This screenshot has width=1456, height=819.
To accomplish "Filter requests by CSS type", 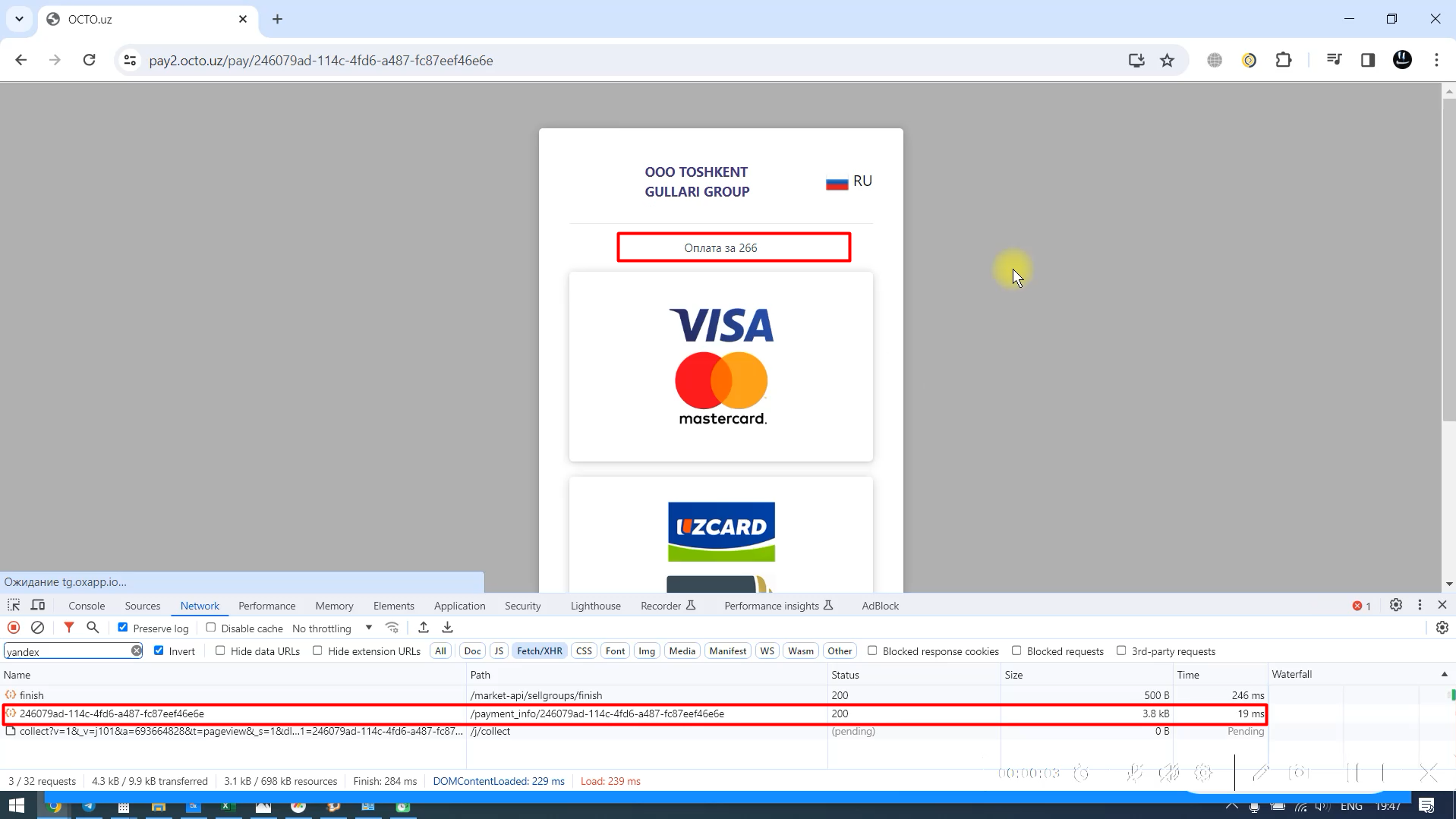I will 584,651.
